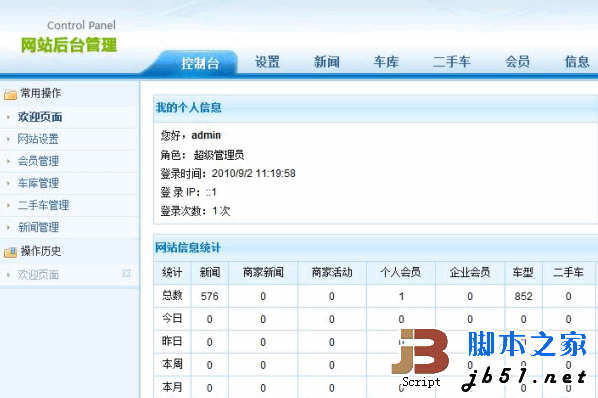Click the 今日 row label
The height and width of the screenshot is (398, 598).
click(x=172, y=318)
